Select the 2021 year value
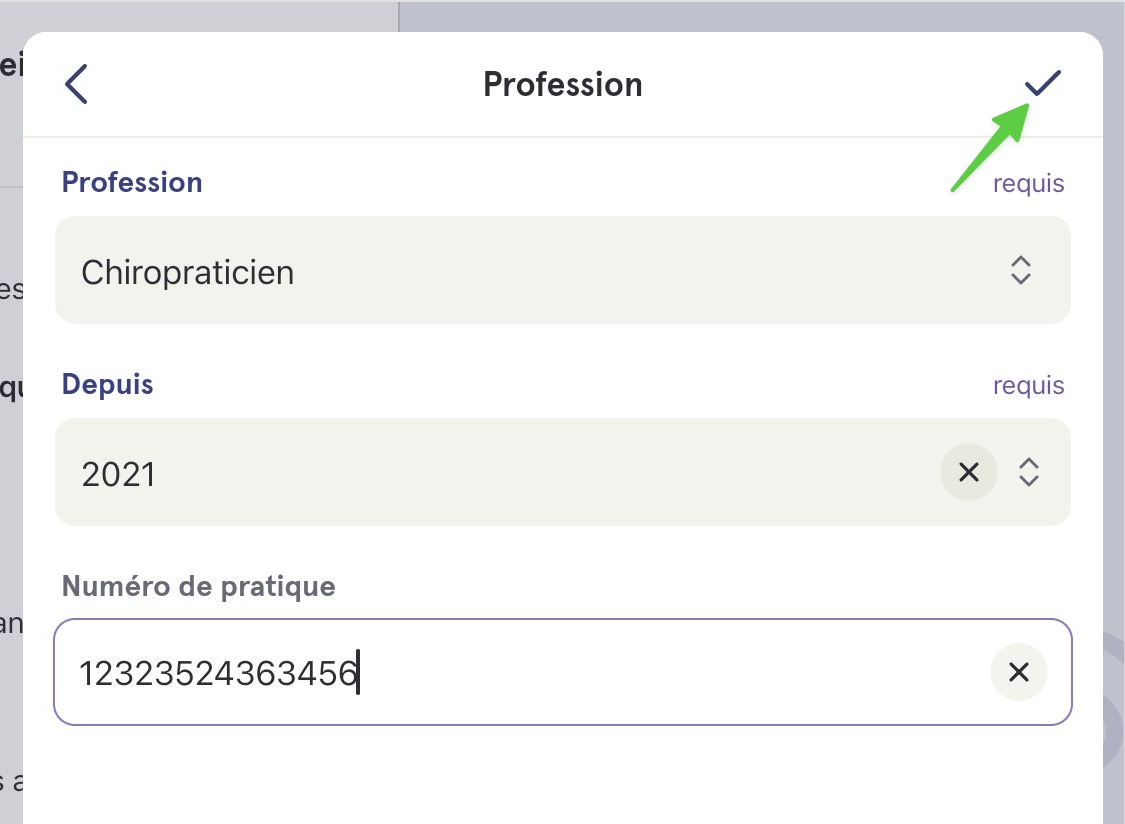Image resolution: width=1125 pixels, height=824 pixels. point(118,474)
